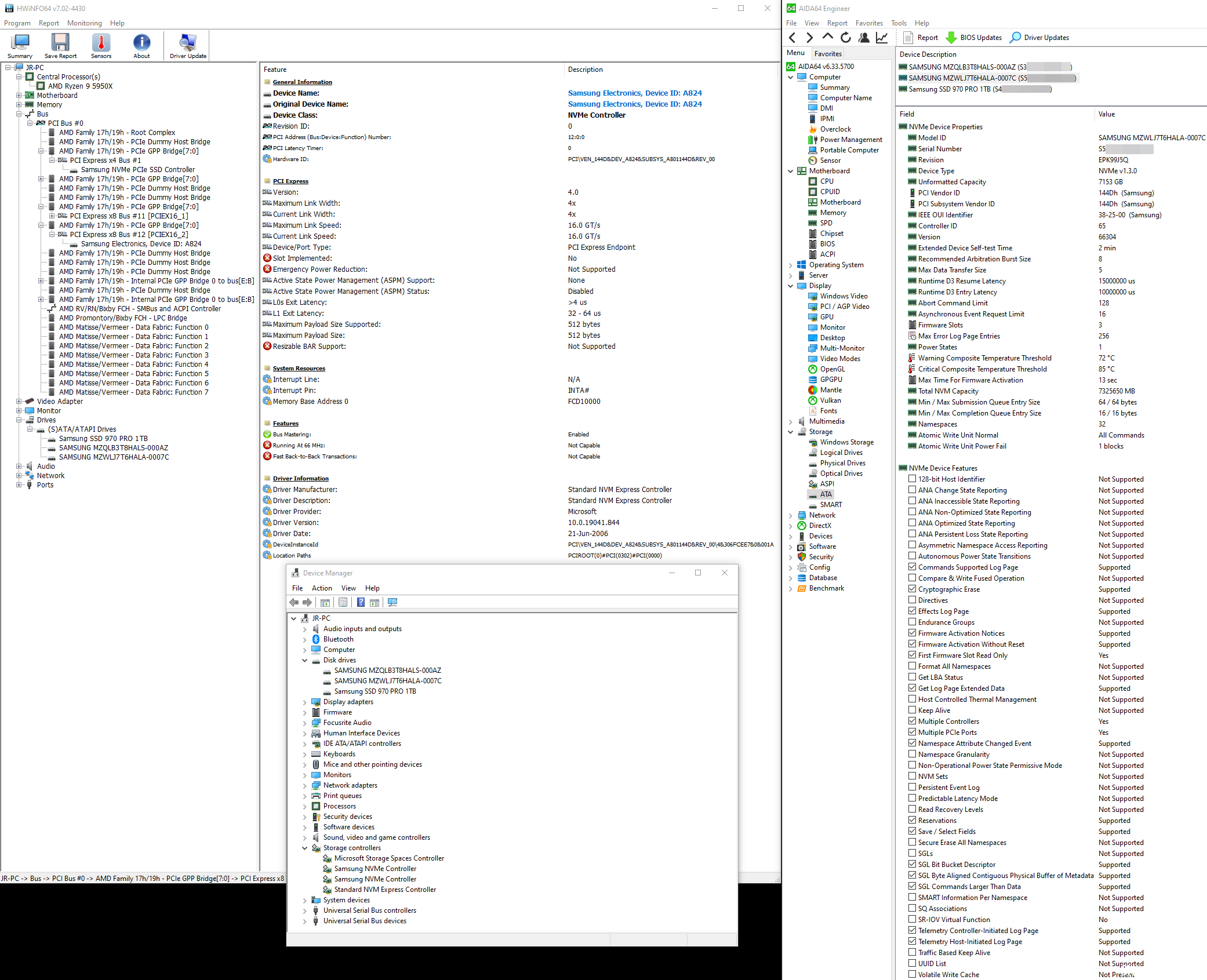Collapse Storage controllers in Device Manager
This screenshot has height=980, width=1207.
(x=305, y=848)
